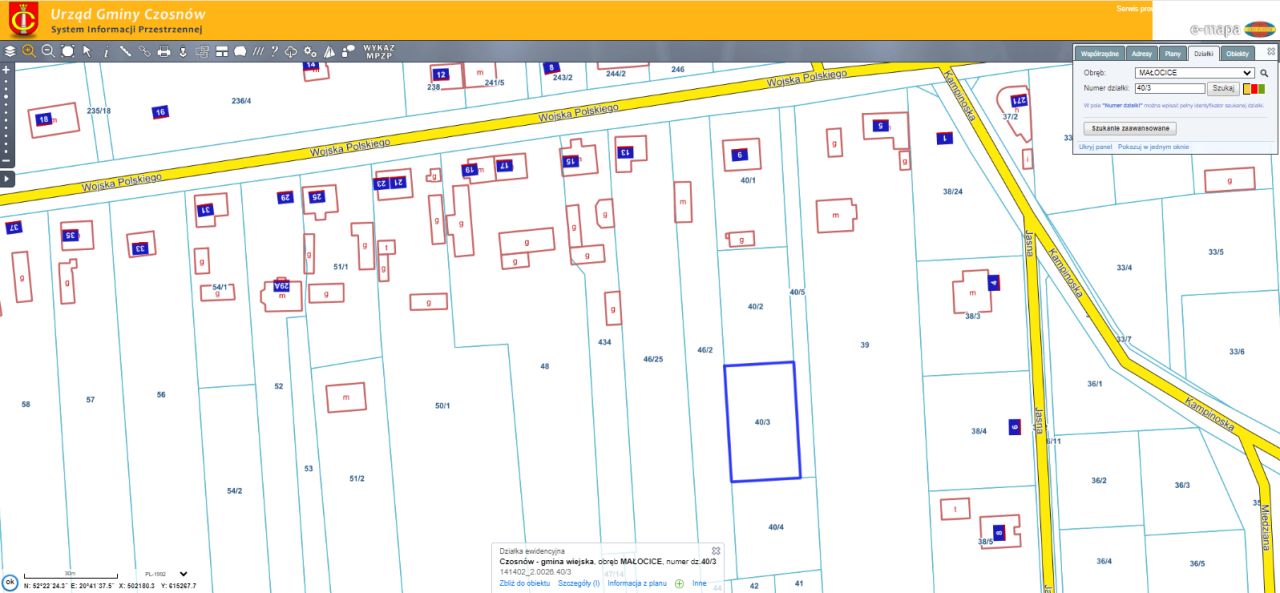Switch to the Adresy tab
The image size is (1280, 593).
pyautogui.click(x=1142, y=54)
